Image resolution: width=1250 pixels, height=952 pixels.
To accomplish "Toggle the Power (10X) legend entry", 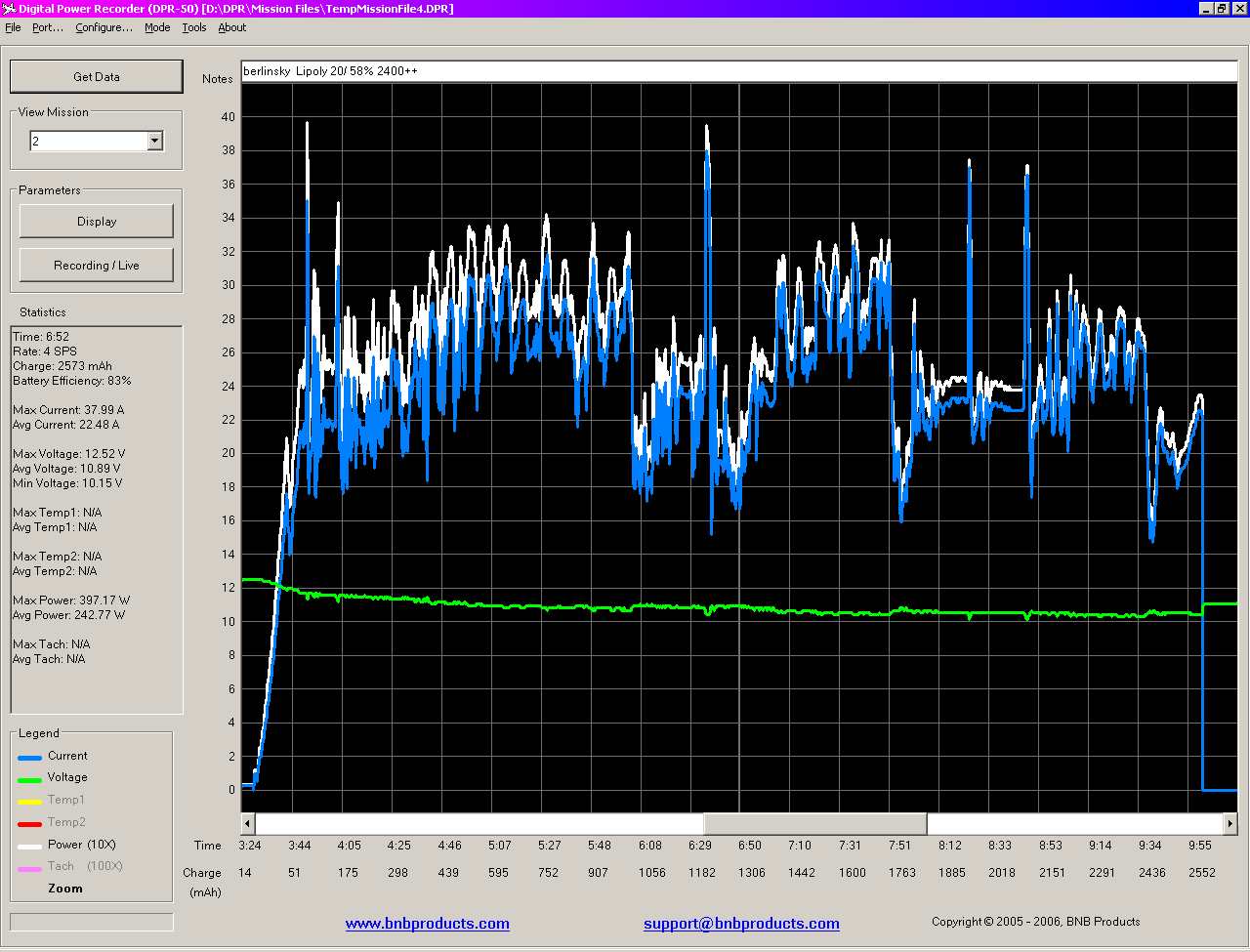I will tap(82, 845).
